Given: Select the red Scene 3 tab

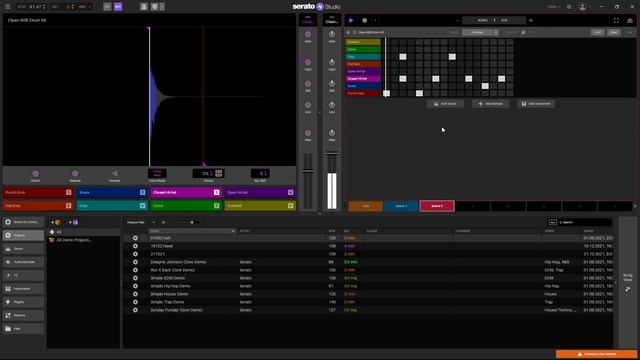Looking at the screenshot, I should 437,206.
